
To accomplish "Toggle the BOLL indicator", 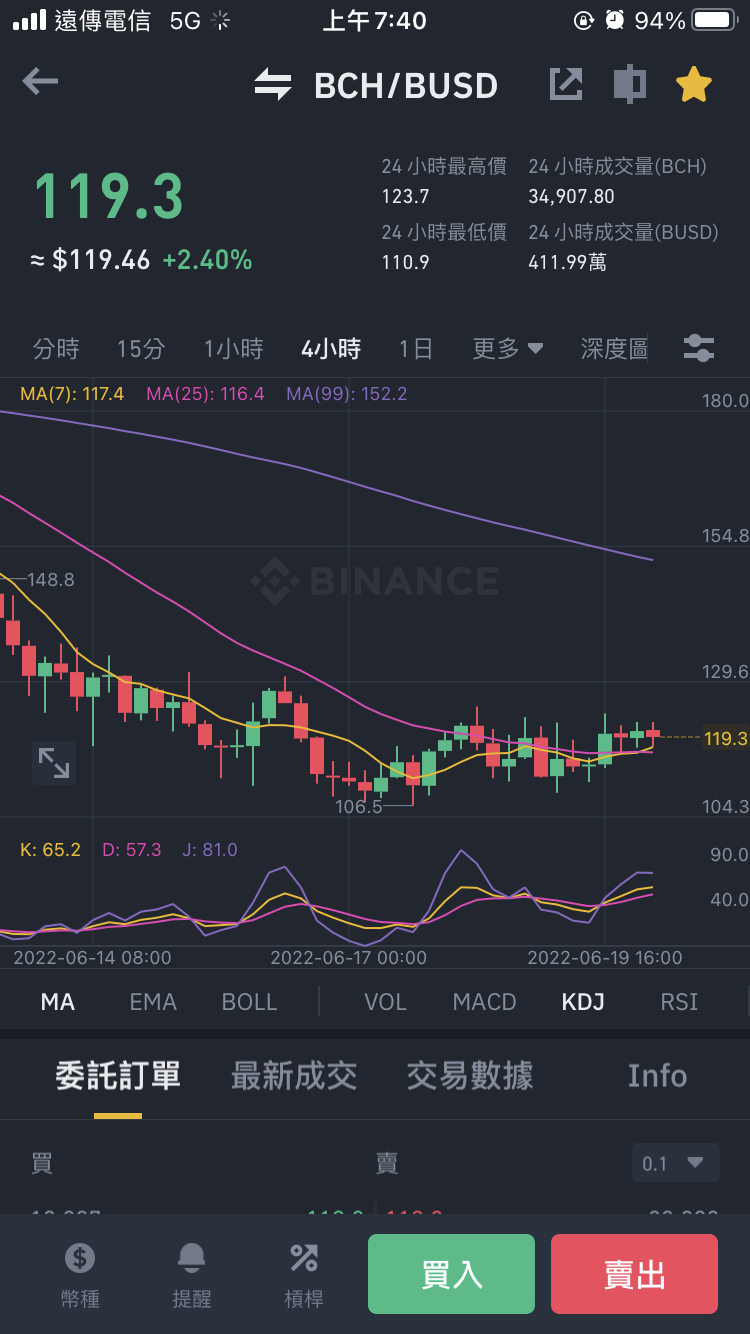I will click(249, 1001).
